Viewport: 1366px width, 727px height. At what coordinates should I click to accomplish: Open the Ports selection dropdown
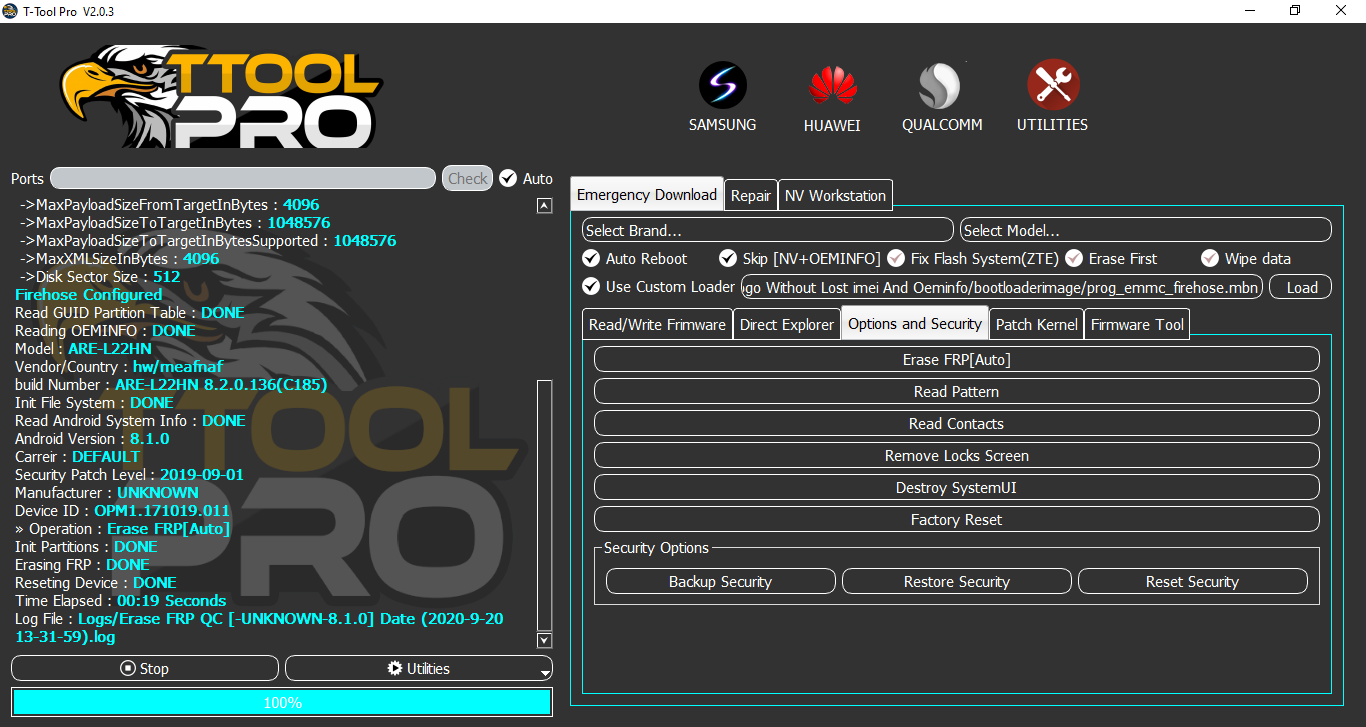tap(243, 178)
